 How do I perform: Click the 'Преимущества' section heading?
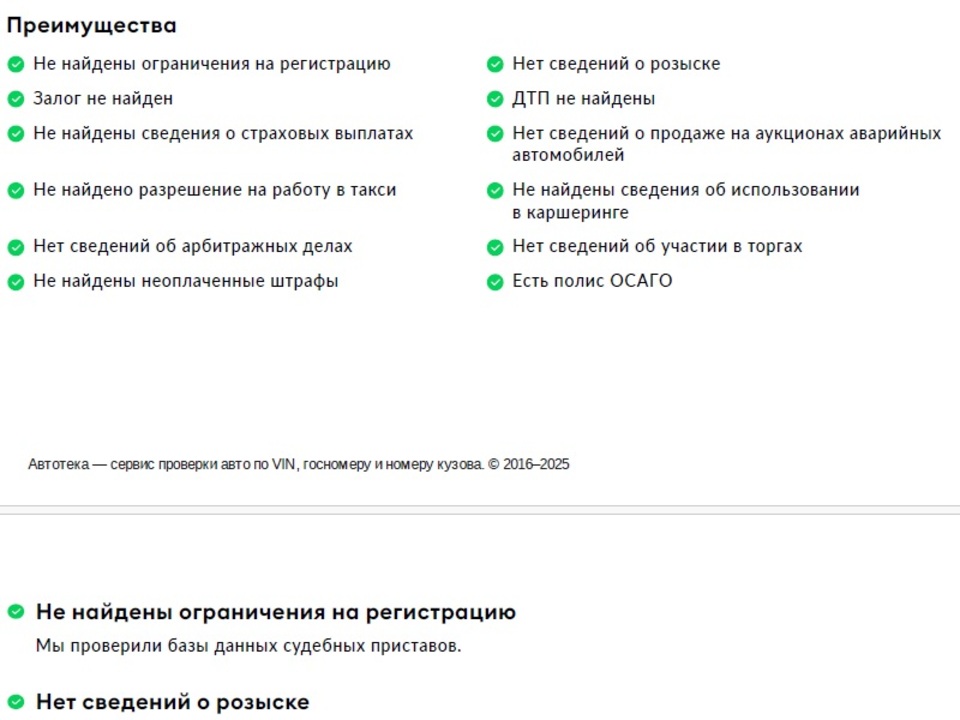[x=92, y=26]
